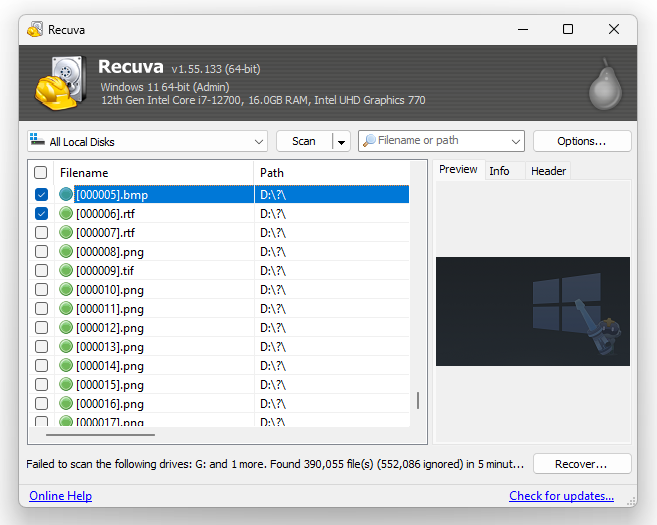This screenshot has height=525, width=657.
Task: Check the [000016].png checkbox
Action: click(41, 403)
